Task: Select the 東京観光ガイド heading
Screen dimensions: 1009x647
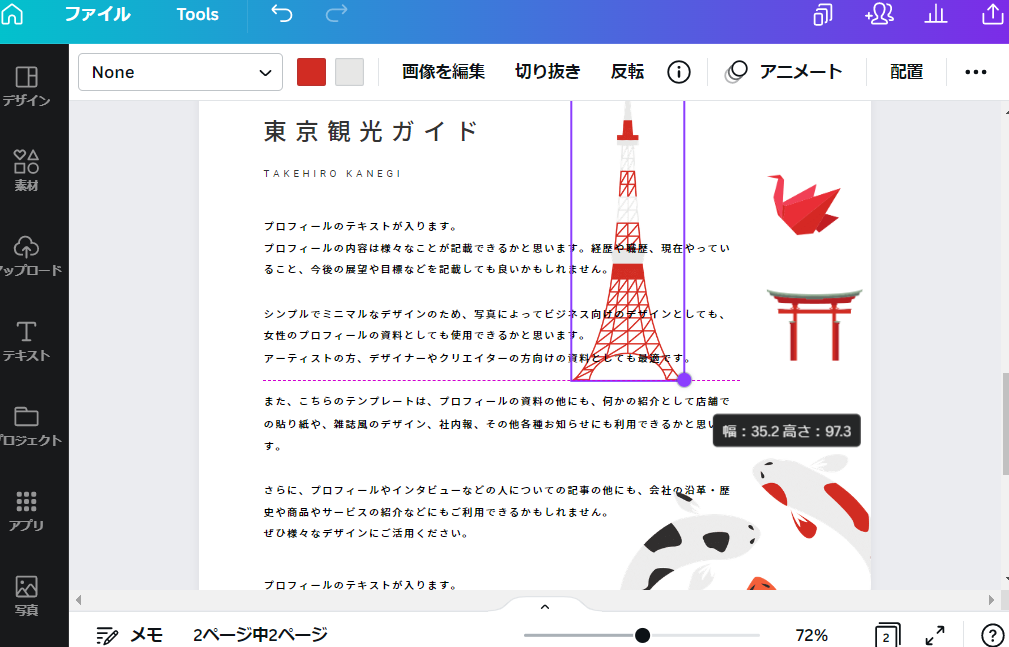Action: click(371, 131)
